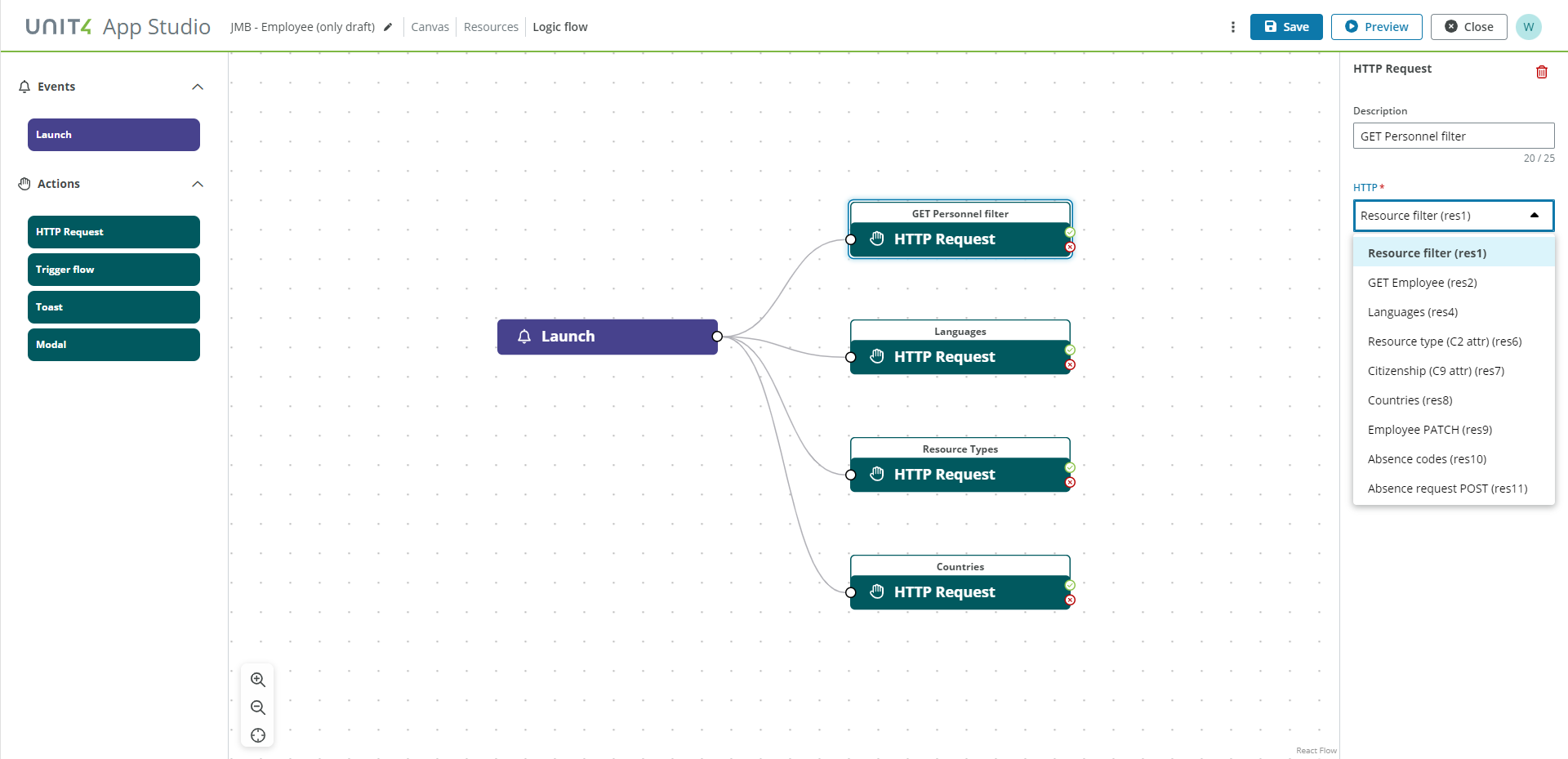The image size is (1568, 759).
Task: Select the Languages HTTP Request node
Action: point(960,347)
